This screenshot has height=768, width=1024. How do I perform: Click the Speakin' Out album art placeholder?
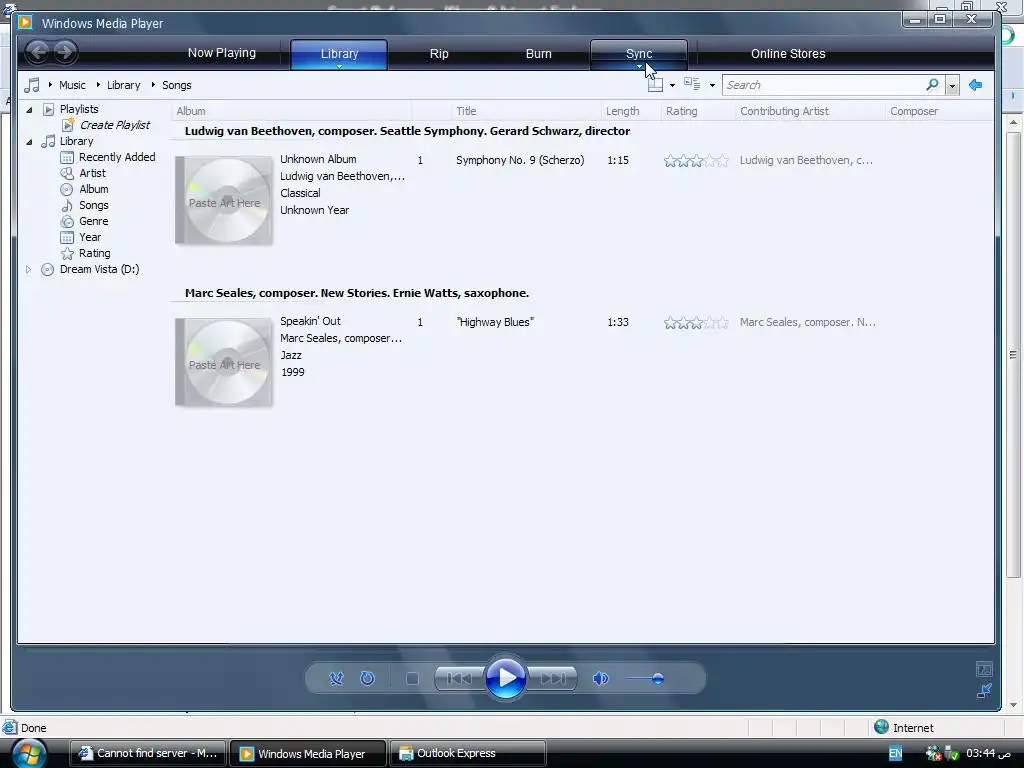pos(224,362)
